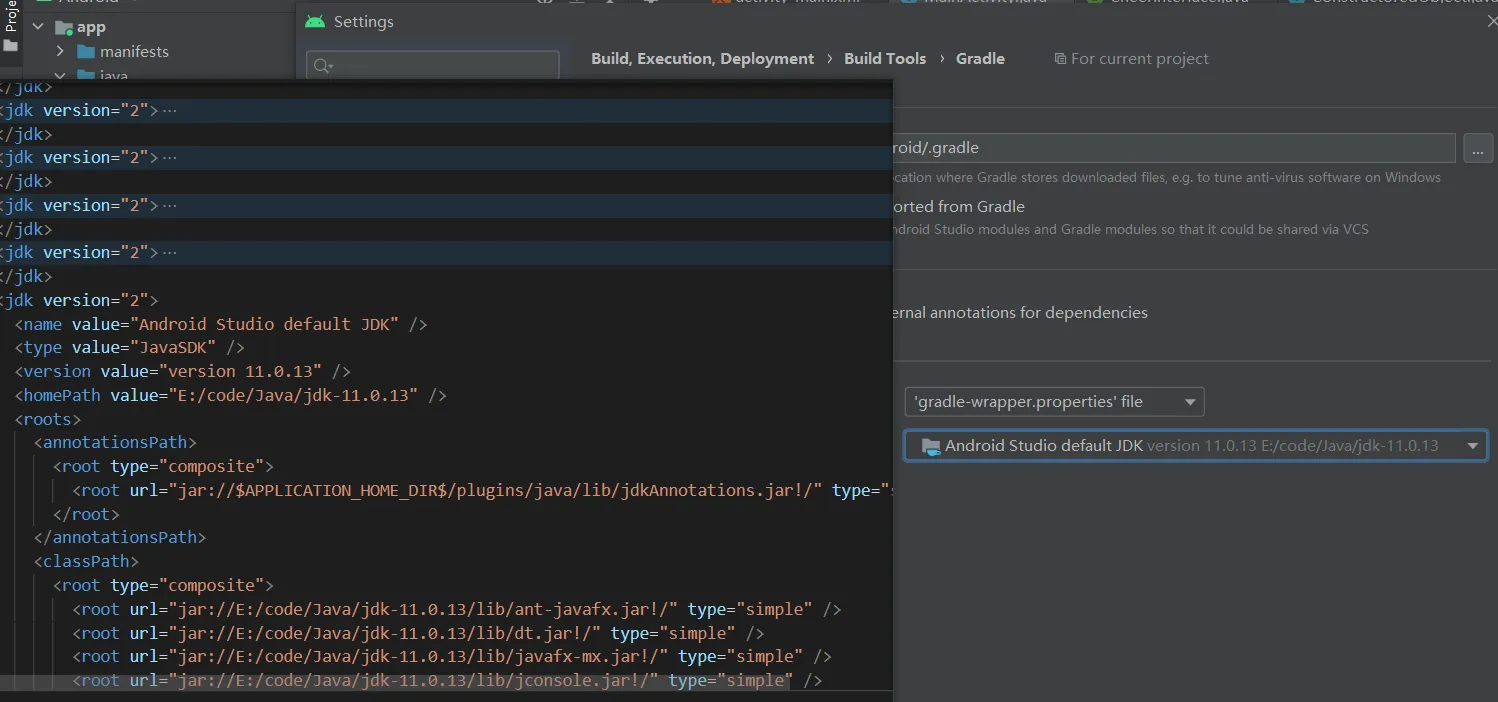
Task: Click the manifests folder icon
Action: 85,52
